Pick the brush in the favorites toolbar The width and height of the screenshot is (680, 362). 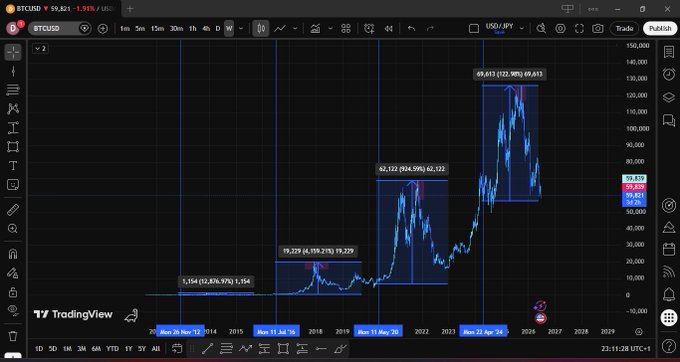tap(340, 349)
